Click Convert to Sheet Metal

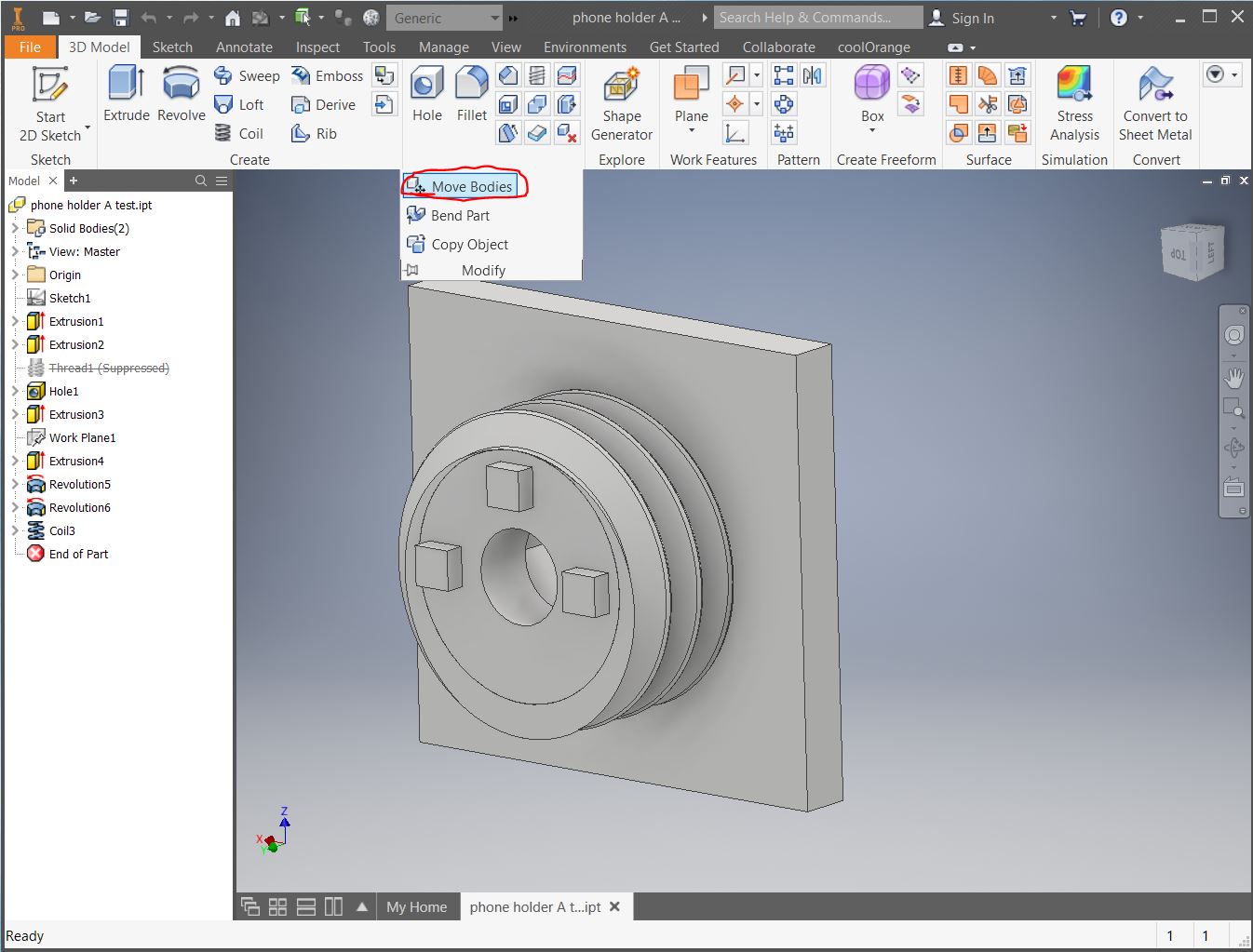[1155, 103]
